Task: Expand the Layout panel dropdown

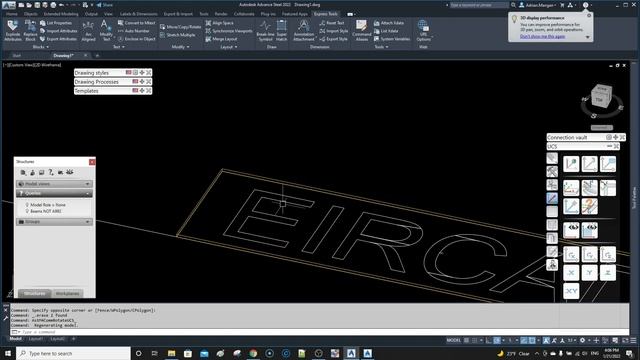Action: tap(229, 47)
